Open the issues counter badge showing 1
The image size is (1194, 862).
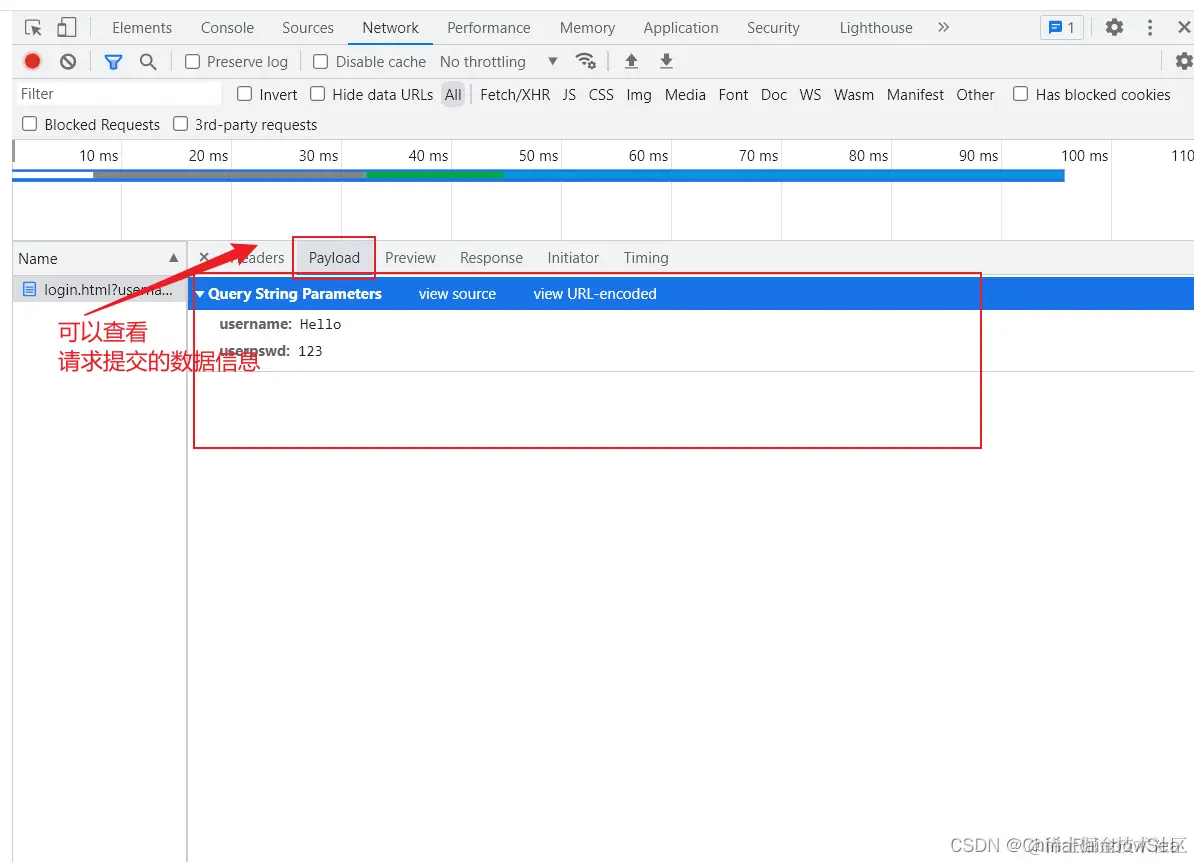coord(1062,27)
